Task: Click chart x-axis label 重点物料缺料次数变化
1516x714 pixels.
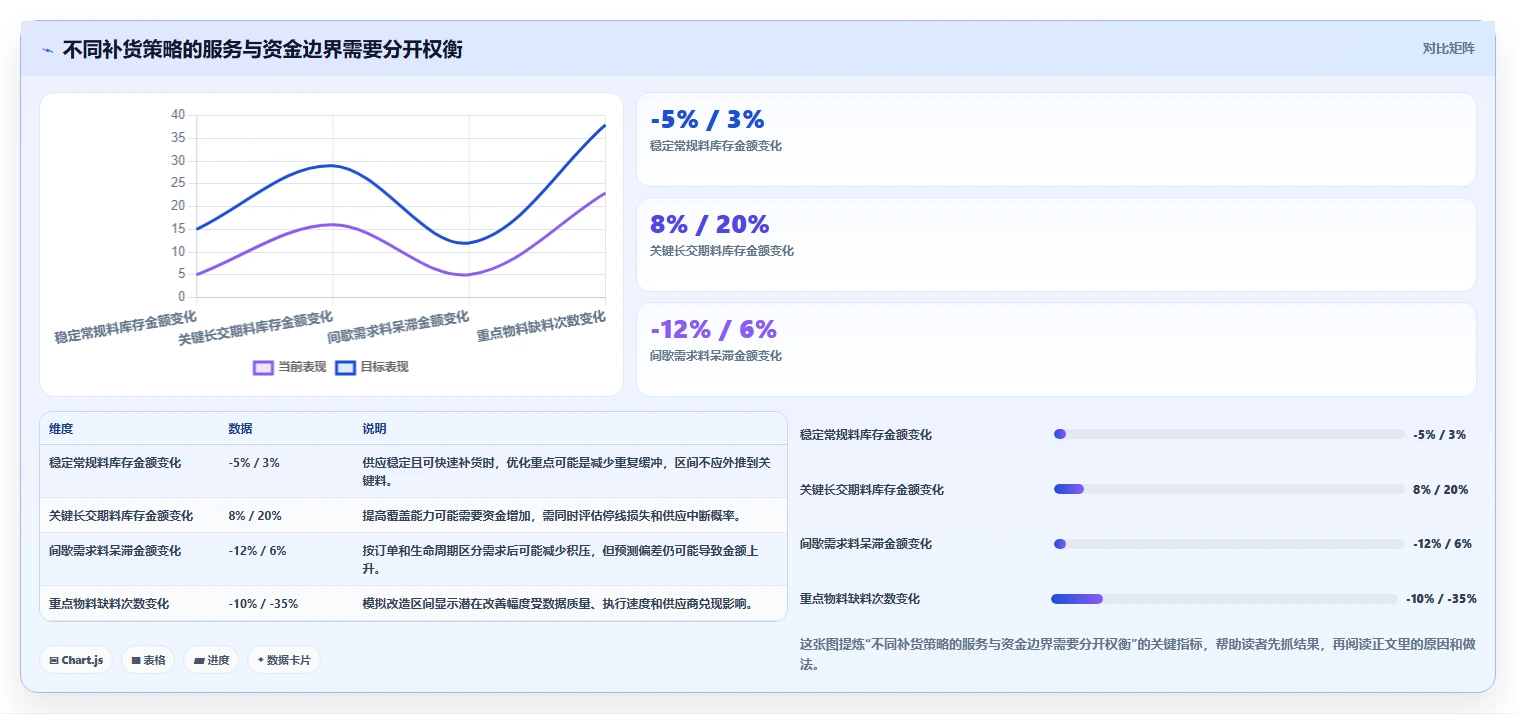Action: click(541, 326)
